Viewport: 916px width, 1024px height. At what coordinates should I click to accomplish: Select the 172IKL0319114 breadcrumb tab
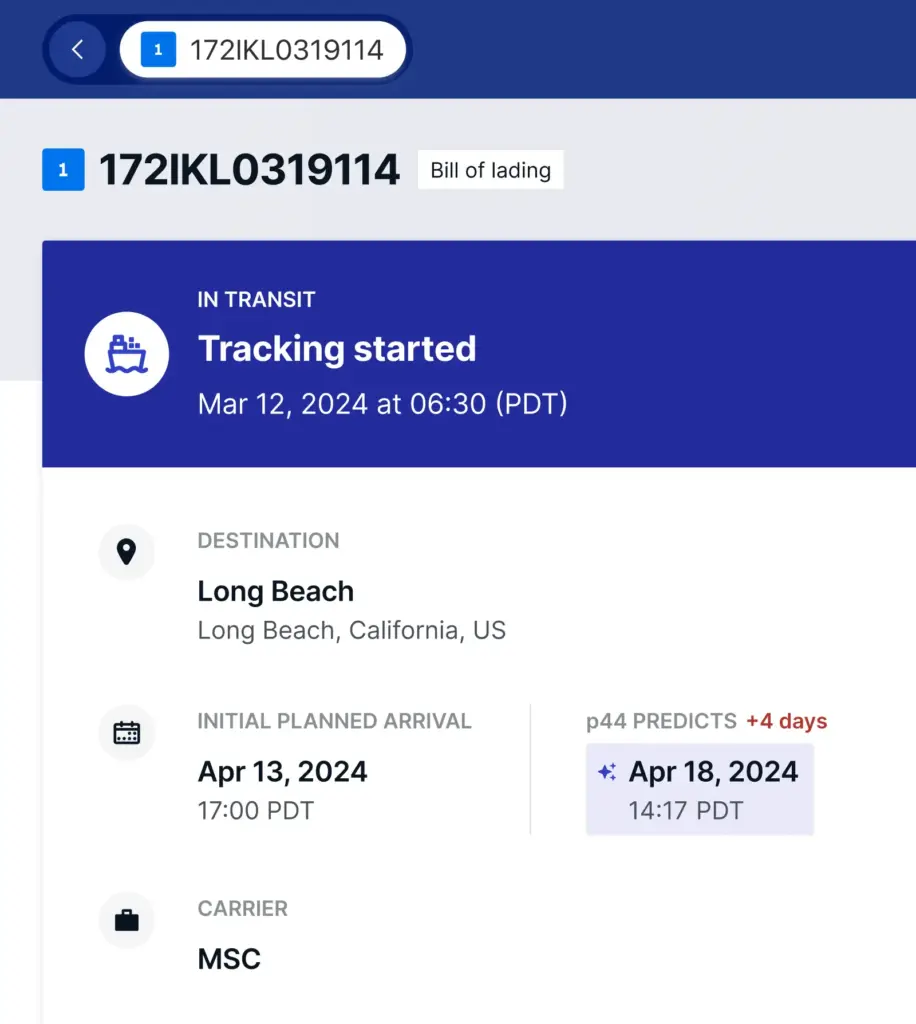click(285, 50)
